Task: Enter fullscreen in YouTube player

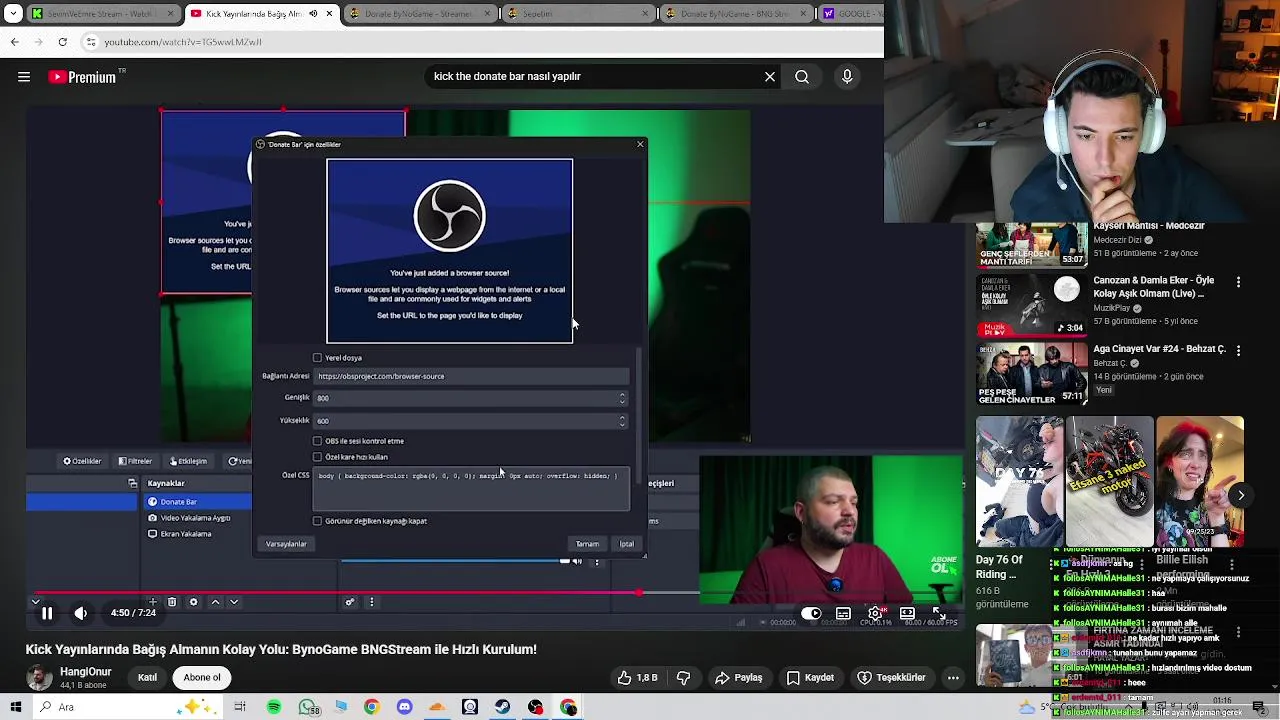Action: click(x=939, y=613)
